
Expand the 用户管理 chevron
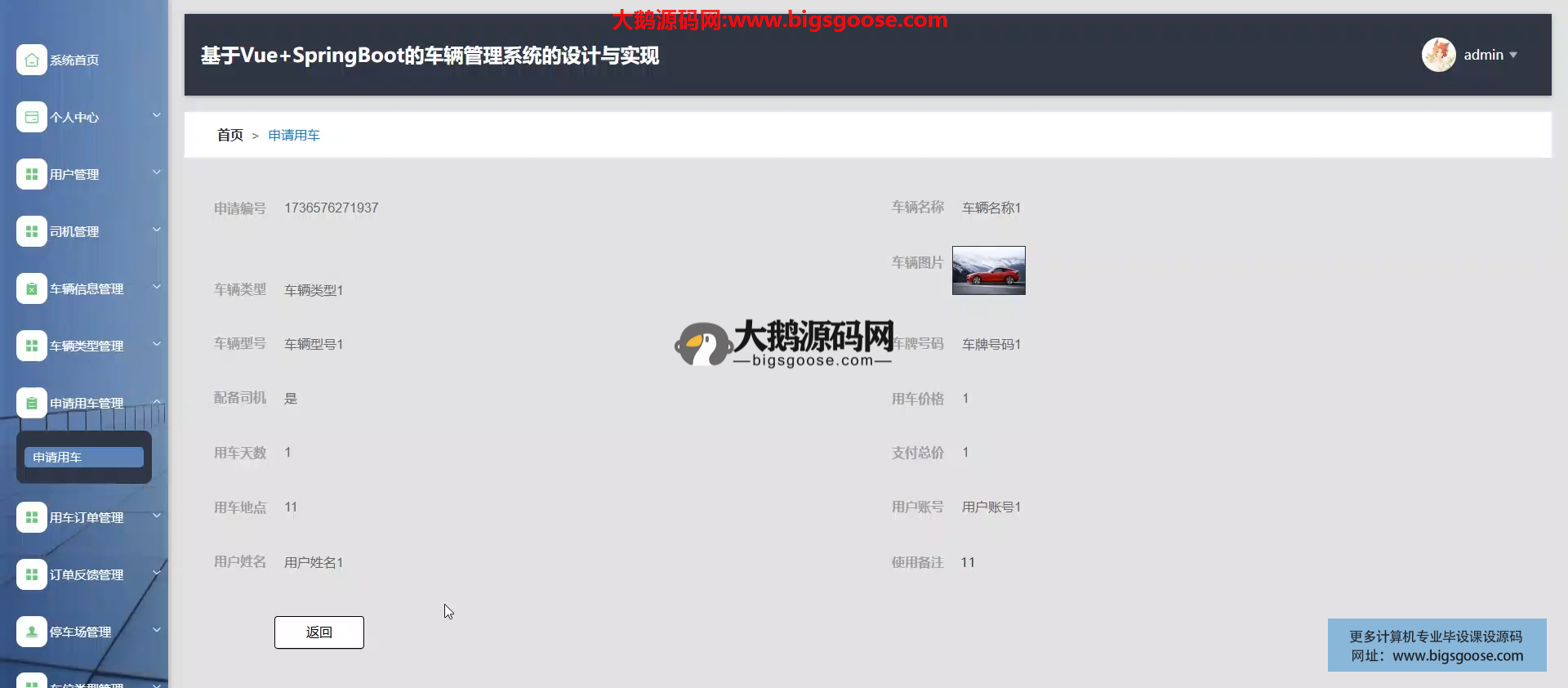pyautogui.click(x=157, y=172)
